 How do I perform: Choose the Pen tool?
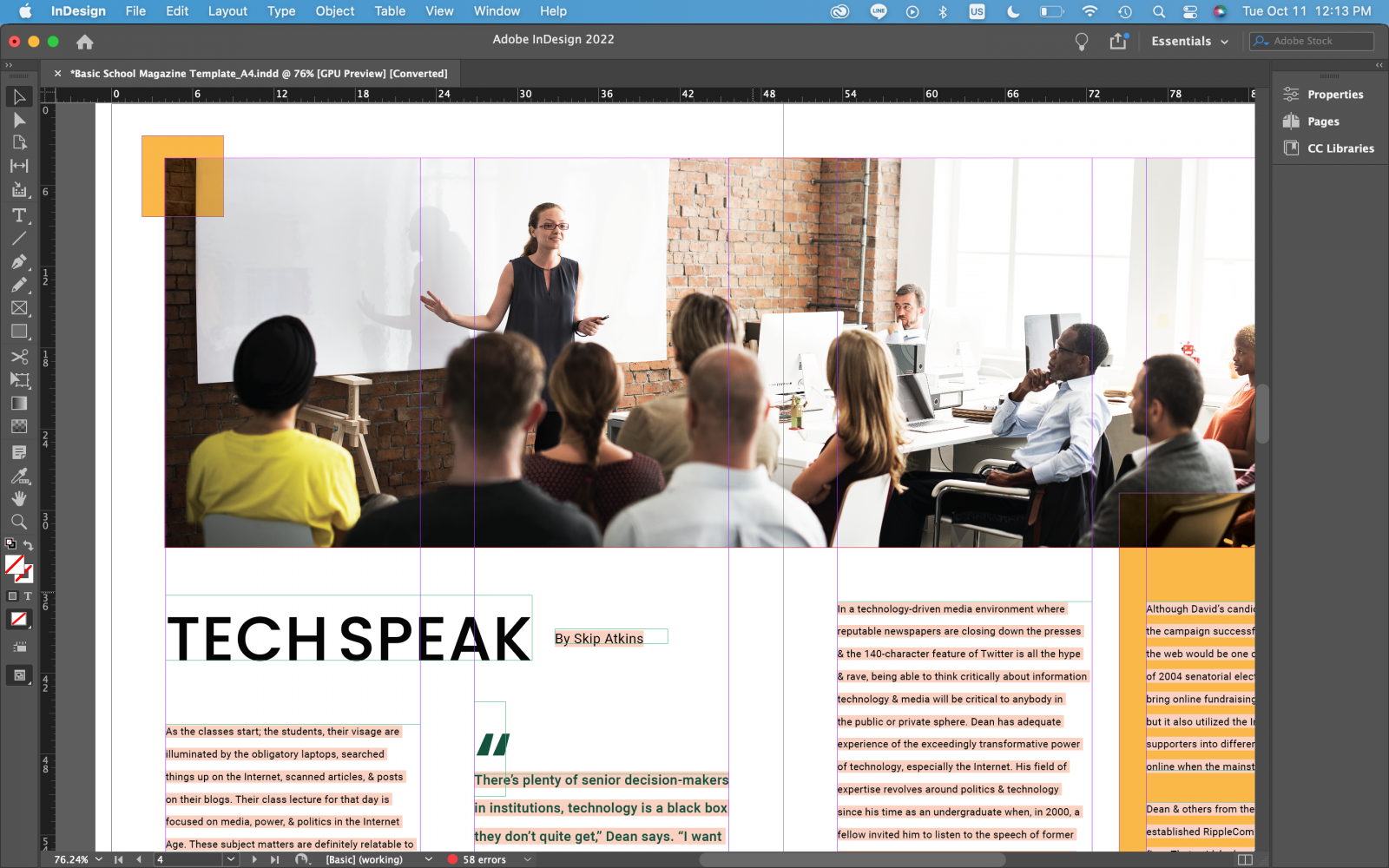[19, 261]
